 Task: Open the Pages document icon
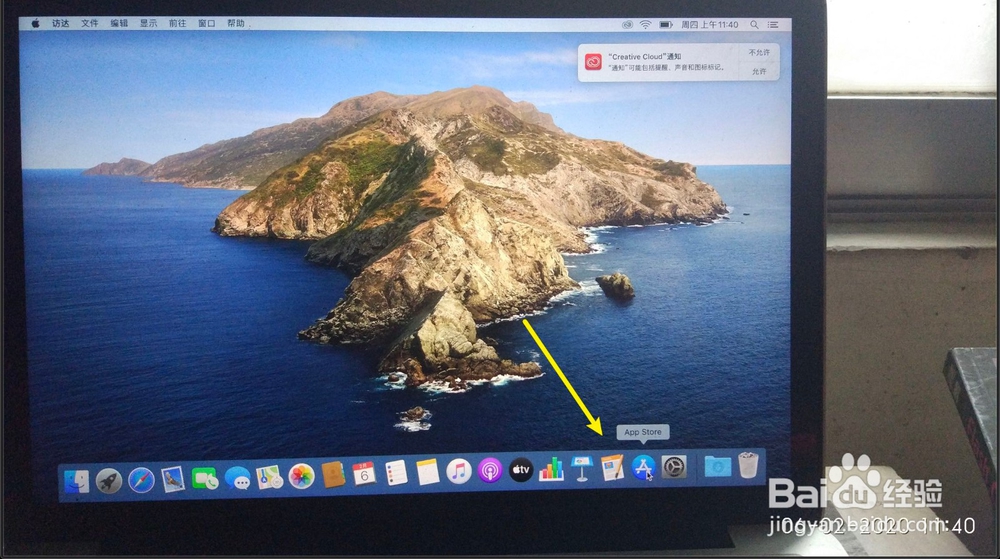point(612,468)
